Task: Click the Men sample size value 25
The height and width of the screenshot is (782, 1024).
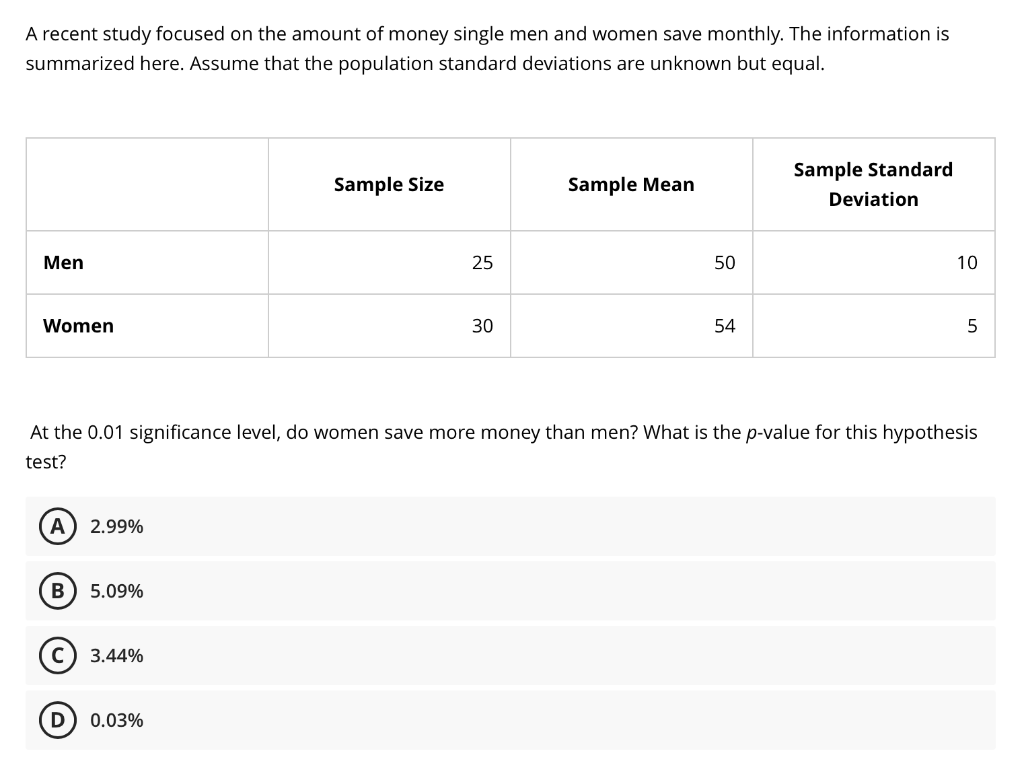Action: click(482, 263)
